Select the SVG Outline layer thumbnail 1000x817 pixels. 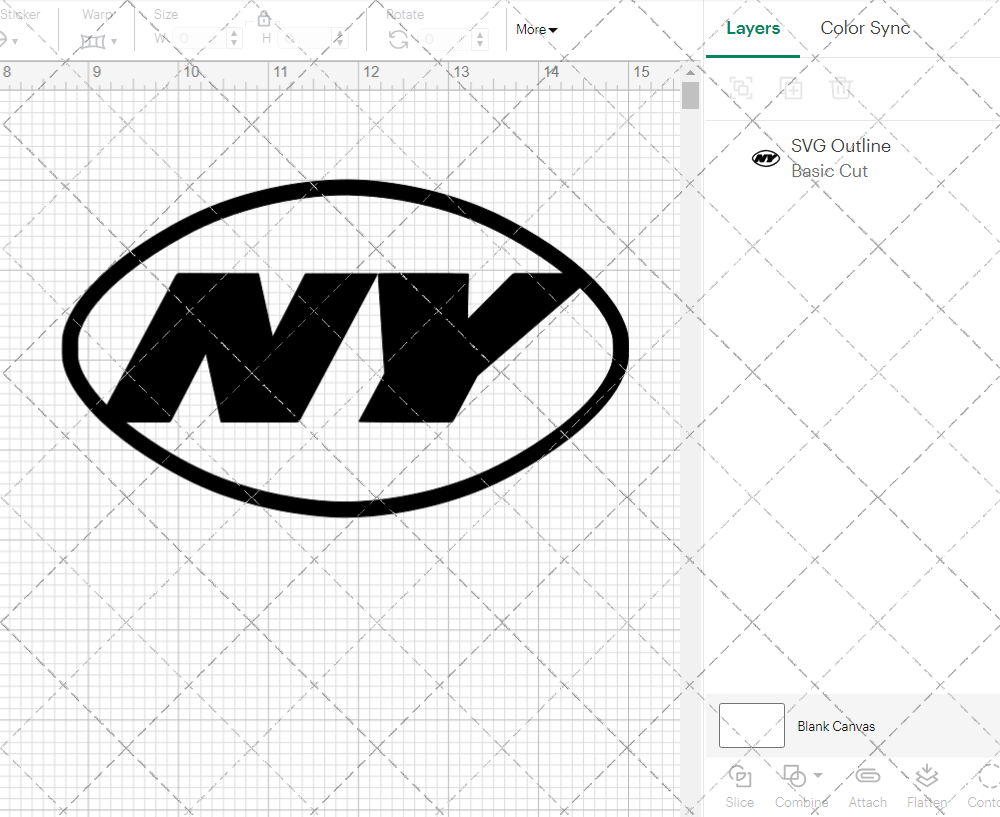(x=765, y=158)
